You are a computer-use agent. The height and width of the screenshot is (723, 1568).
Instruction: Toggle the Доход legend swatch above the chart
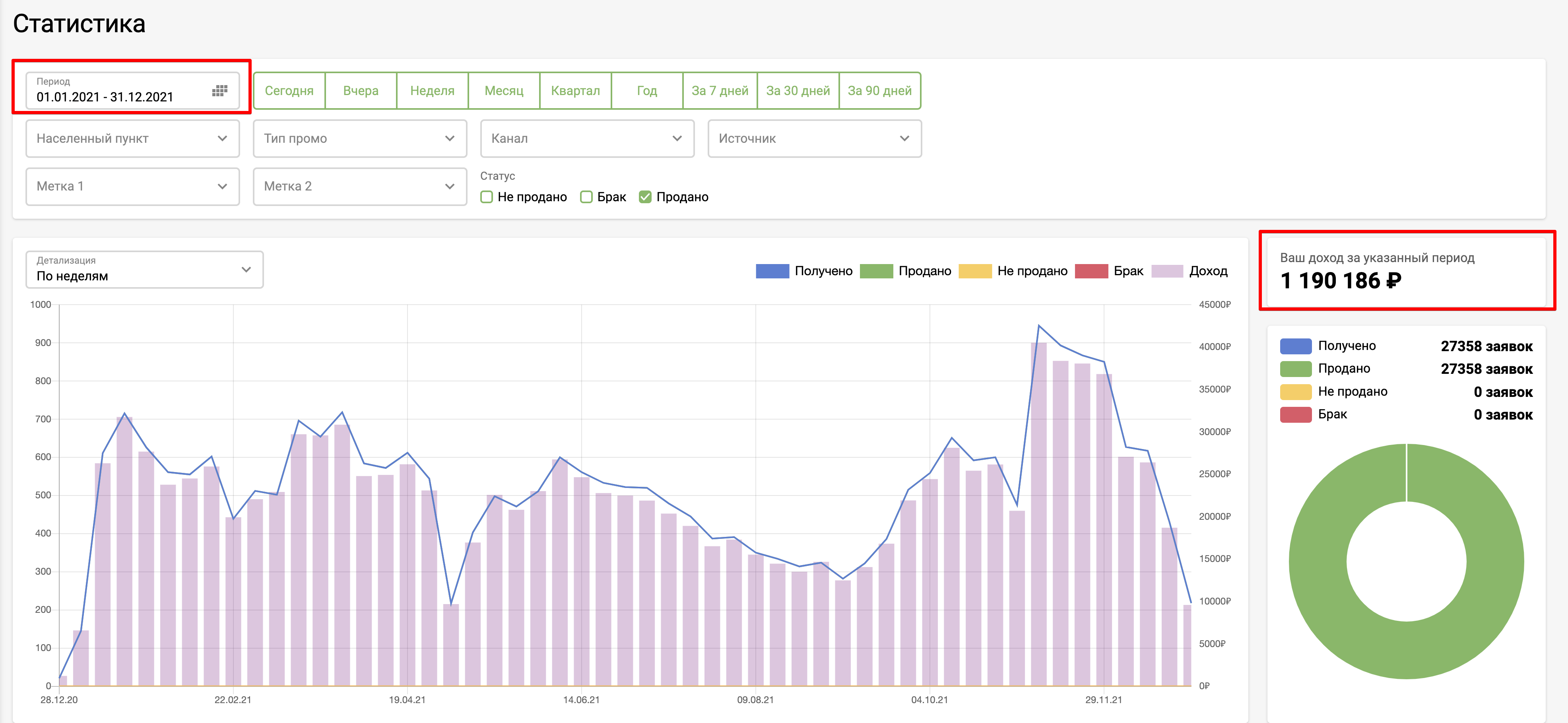click(1167, 271)
